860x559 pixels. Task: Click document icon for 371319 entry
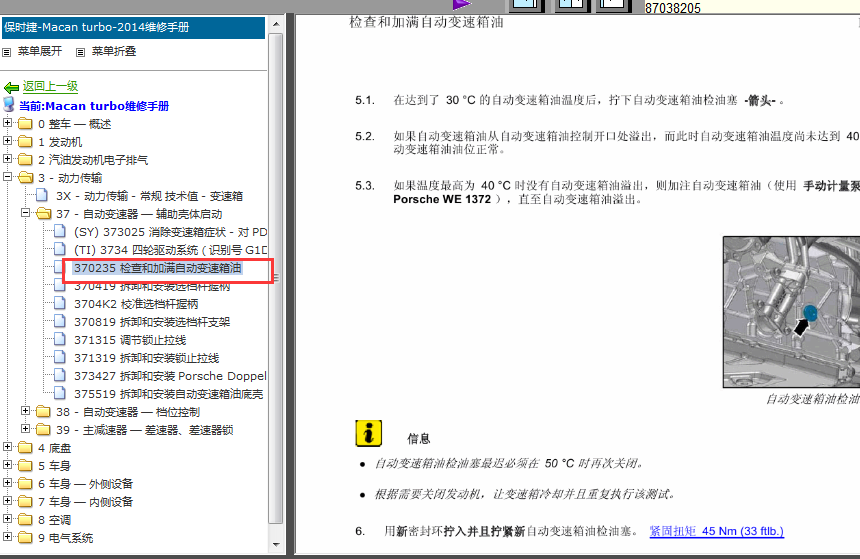tap(60, 357)
